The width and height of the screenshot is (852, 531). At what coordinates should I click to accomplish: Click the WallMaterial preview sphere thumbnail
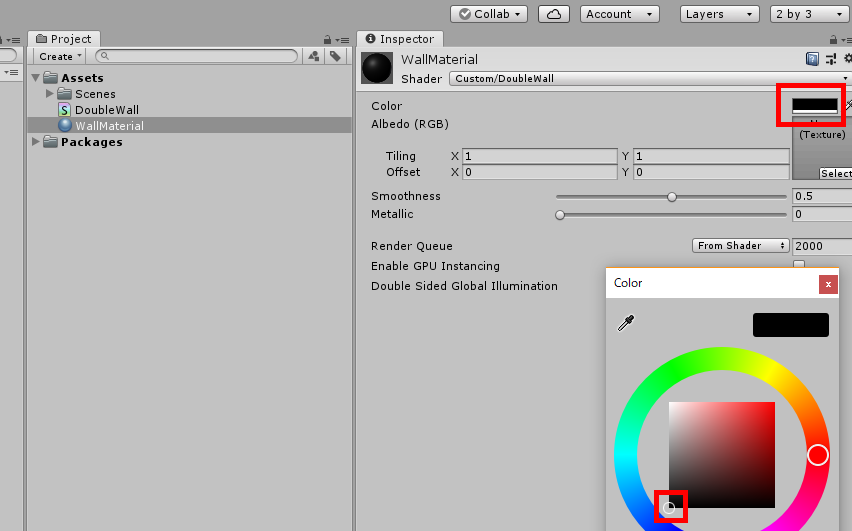[377, 68]
